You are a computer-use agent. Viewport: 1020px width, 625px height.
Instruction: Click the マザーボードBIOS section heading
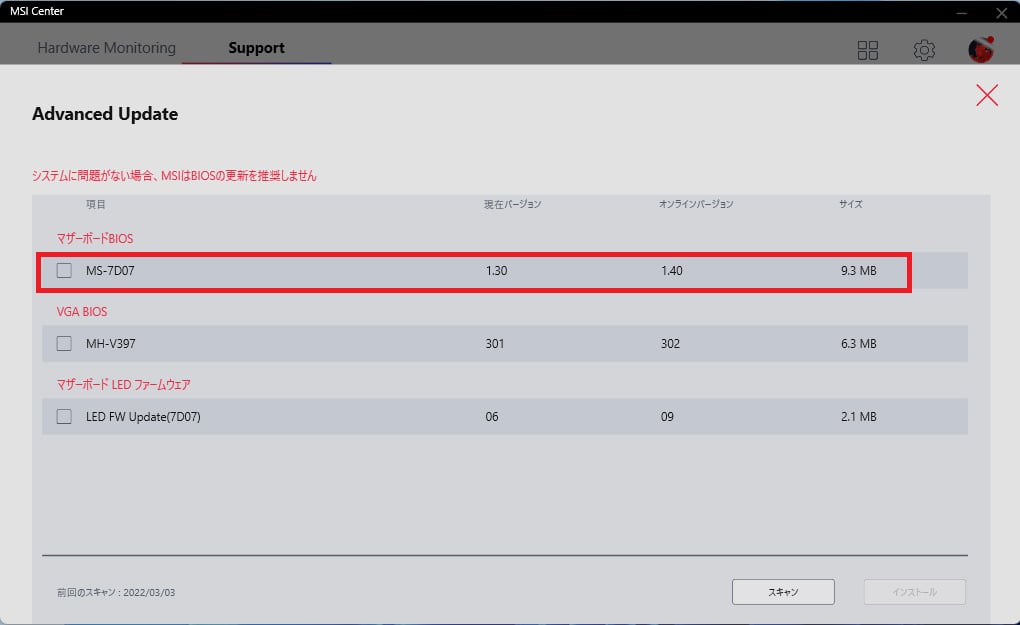[x=95, y=239]
